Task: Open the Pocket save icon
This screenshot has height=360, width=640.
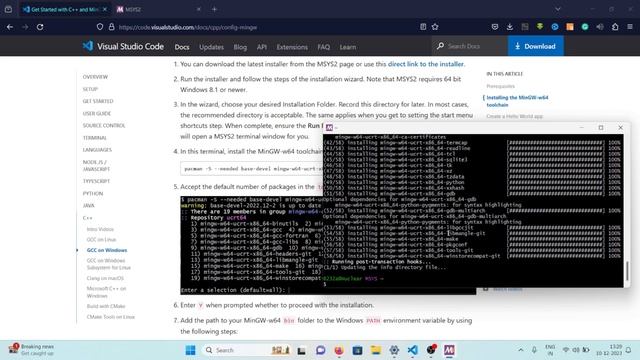Action: [495, 27]
